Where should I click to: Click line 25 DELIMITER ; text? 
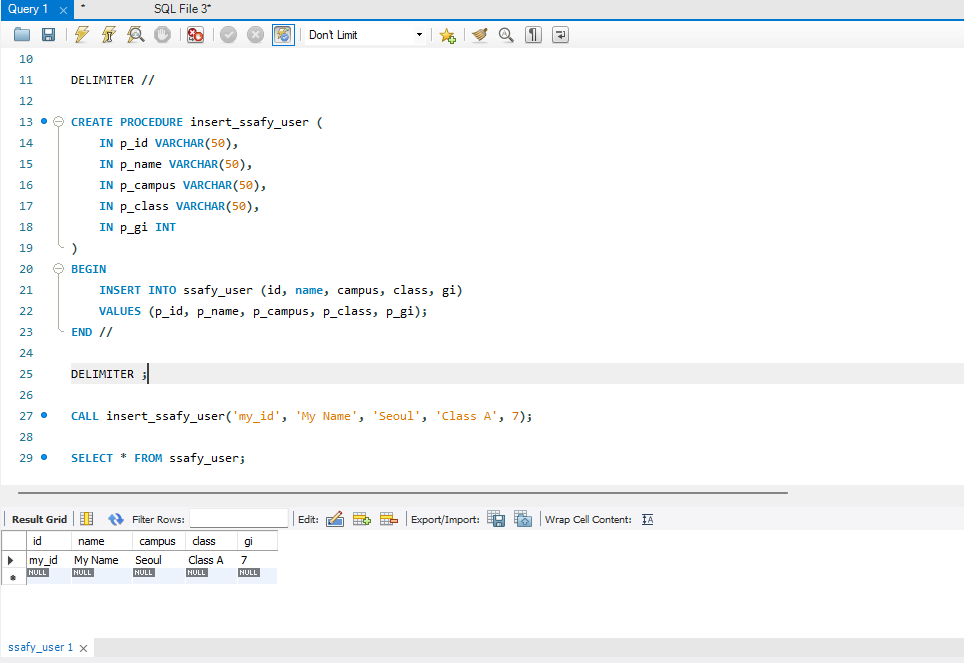pos(109,374)
